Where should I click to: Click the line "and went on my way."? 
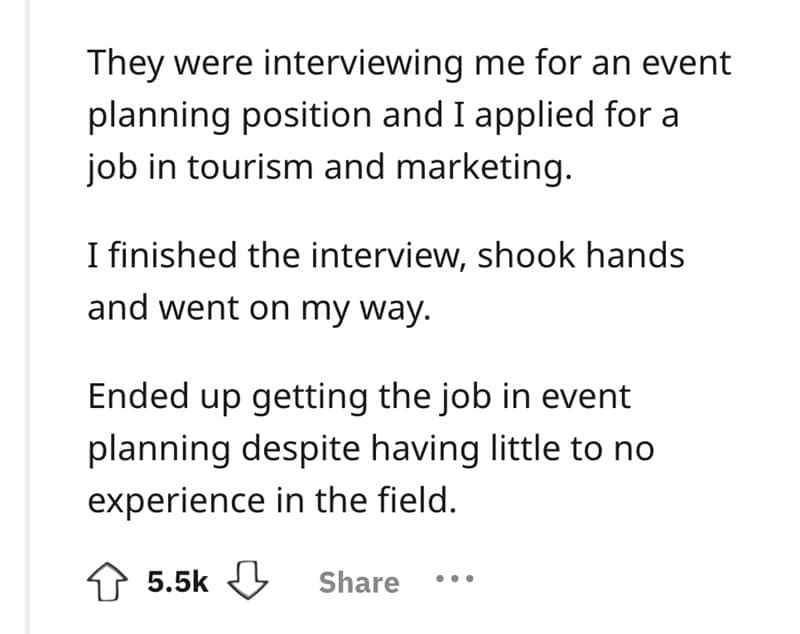click(260, 307)
